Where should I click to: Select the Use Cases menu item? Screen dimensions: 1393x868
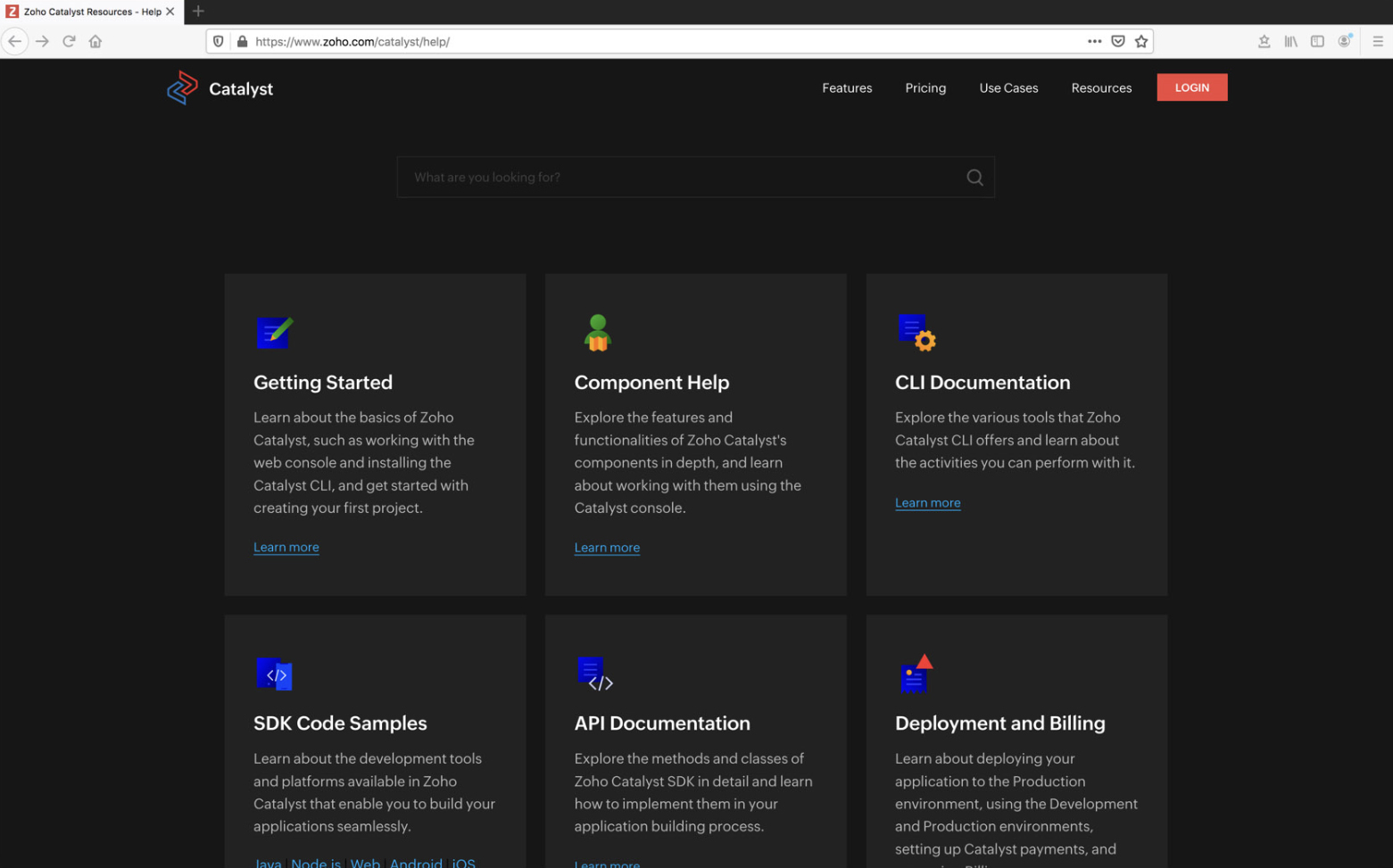[x=1008, y=87]
